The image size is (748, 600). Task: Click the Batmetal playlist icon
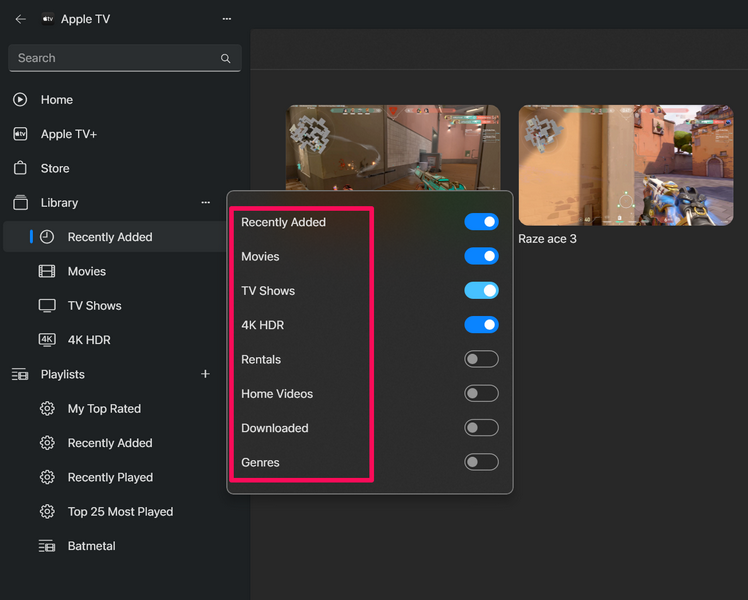(x=47, y=546)
